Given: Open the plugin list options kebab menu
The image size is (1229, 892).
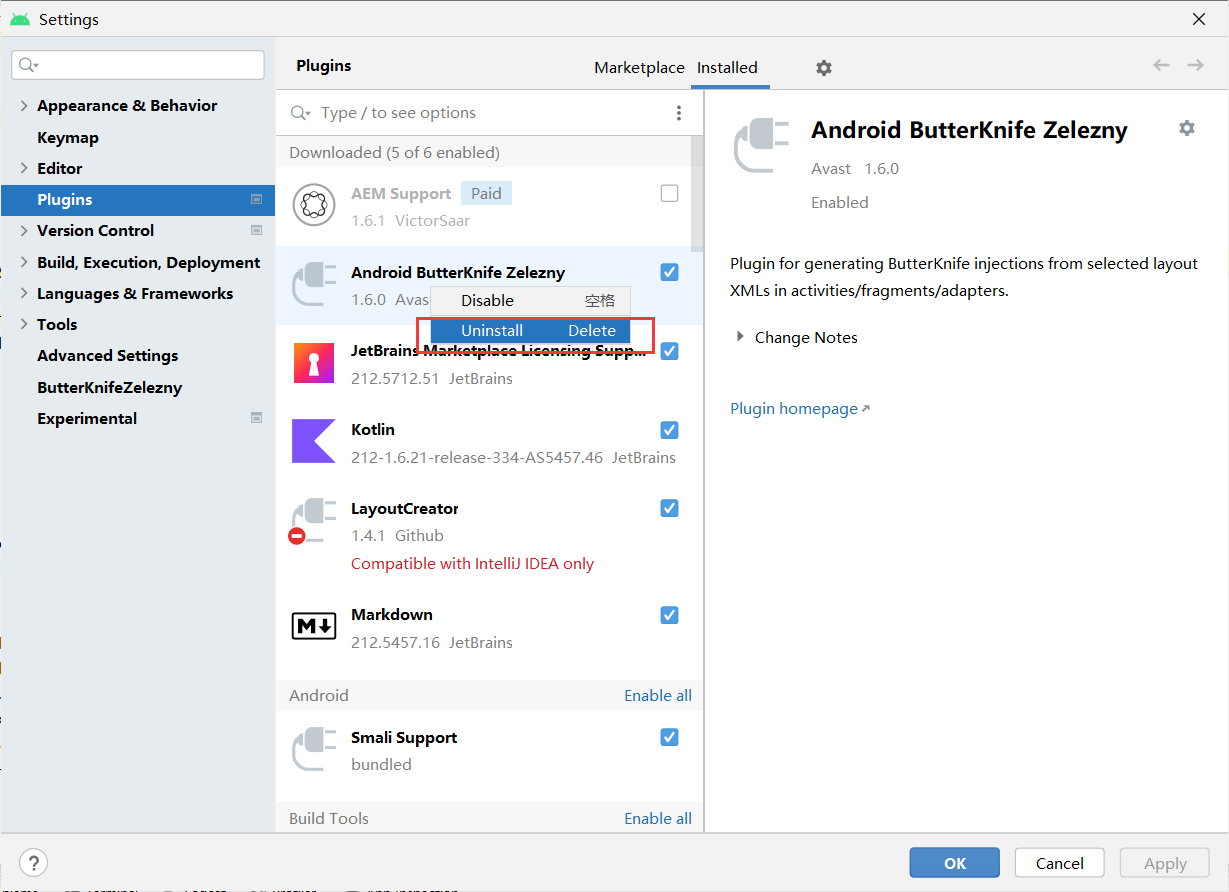Looking at the screenshot, I should tap(679, 112).
